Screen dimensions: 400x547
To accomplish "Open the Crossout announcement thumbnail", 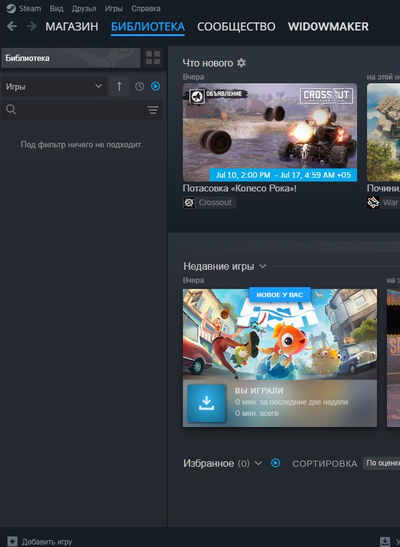I will [270, 132].
